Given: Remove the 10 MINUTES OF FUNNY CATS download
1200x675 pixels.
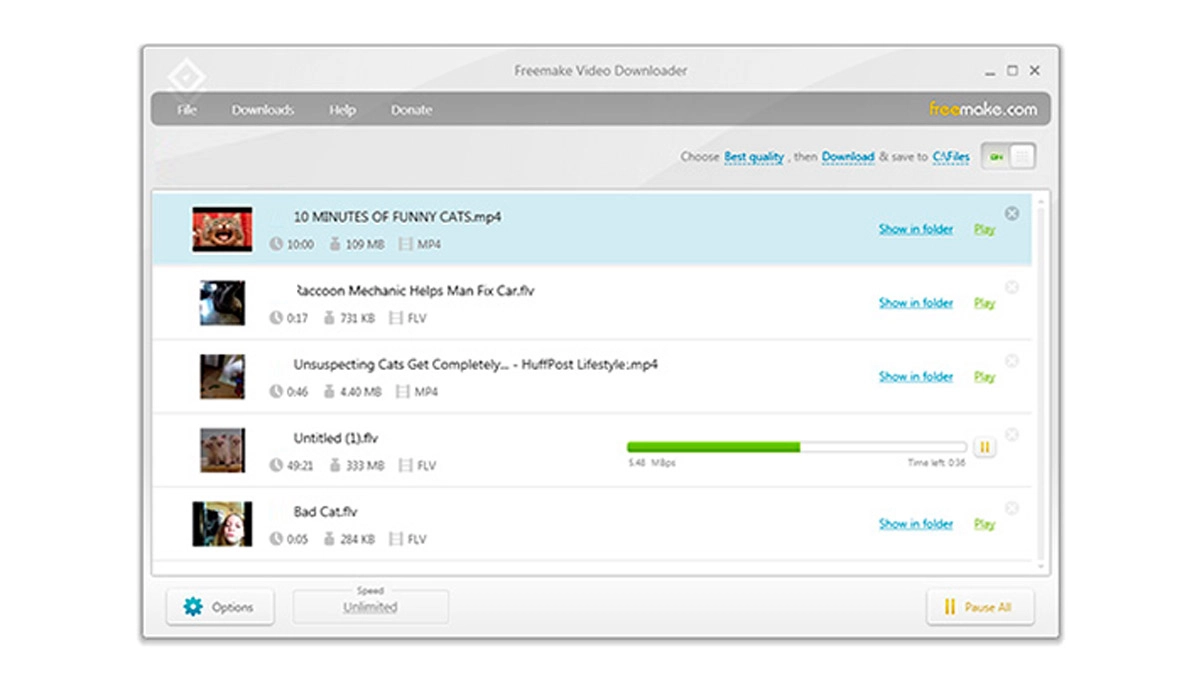Looking at the screenshot, I should point(1011,213).
